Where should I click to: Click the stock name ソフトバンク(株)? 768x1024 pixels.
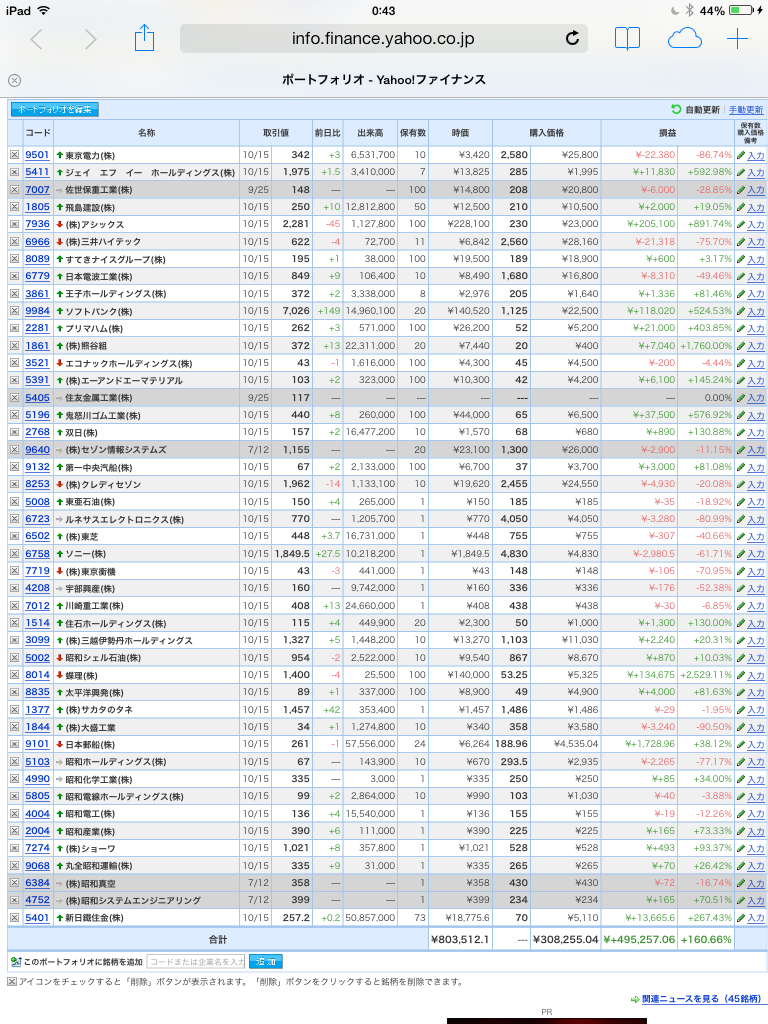pos(99,312)
